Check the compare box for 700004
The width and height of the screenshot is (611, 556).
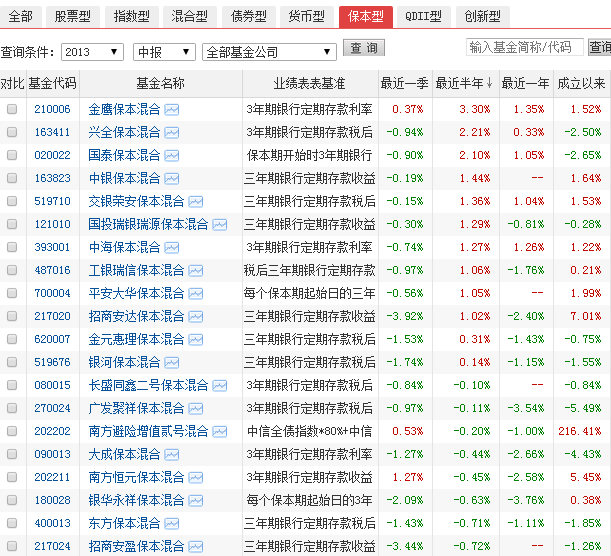click(12, 293)
